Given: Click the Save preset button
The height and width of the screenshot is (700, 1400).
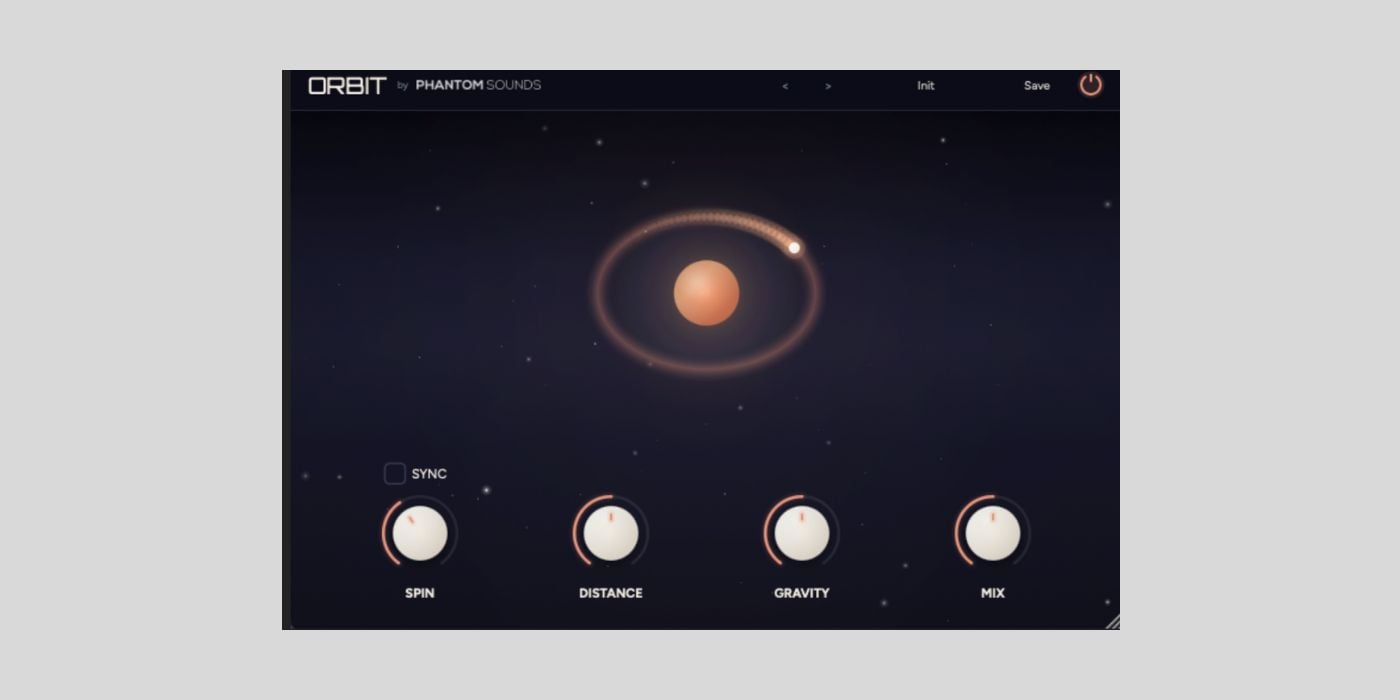Looking at the screenshot, I should click(1036, 86).
